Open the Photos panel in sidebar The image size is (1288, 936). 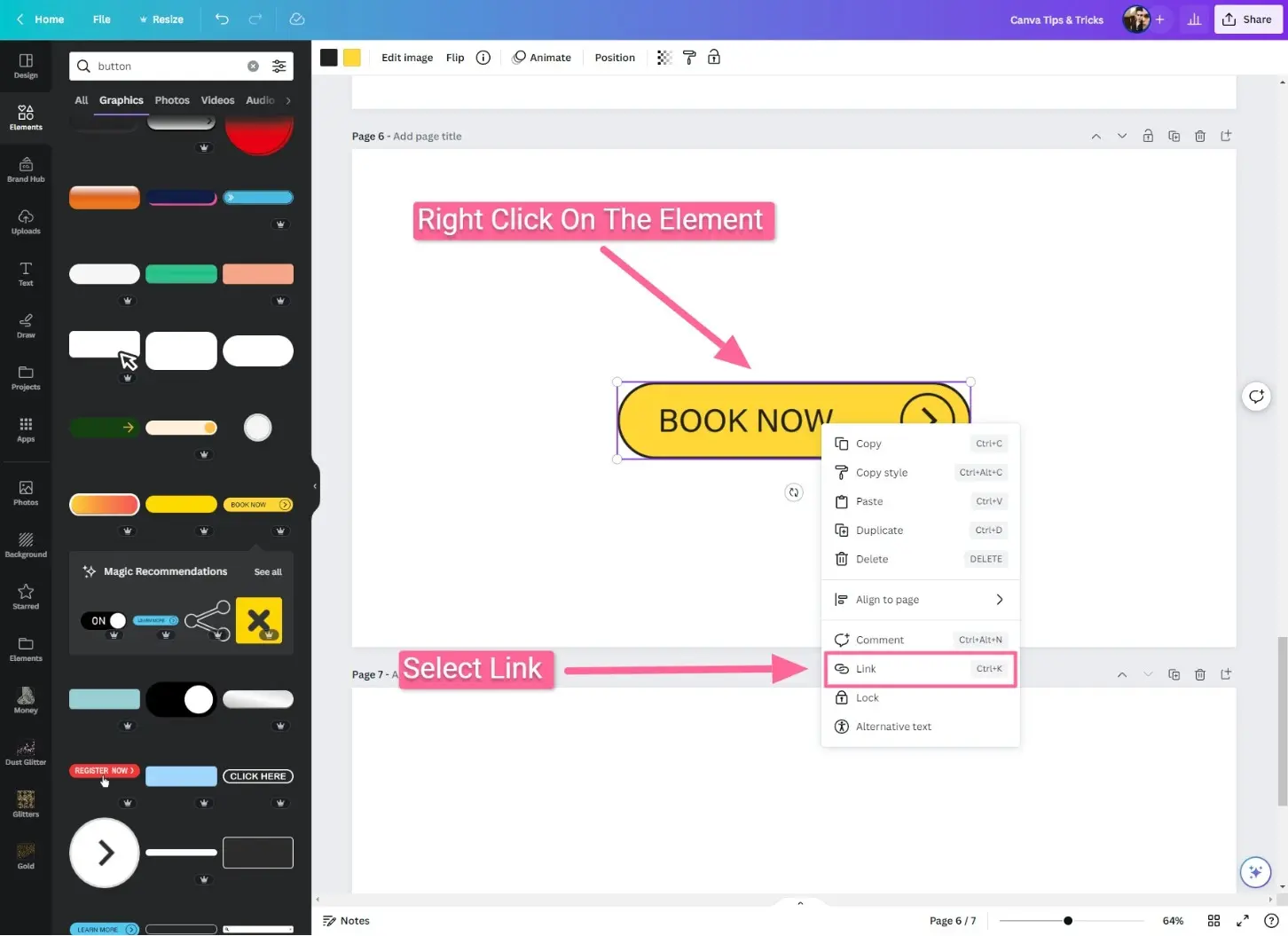tap(26, 492)
